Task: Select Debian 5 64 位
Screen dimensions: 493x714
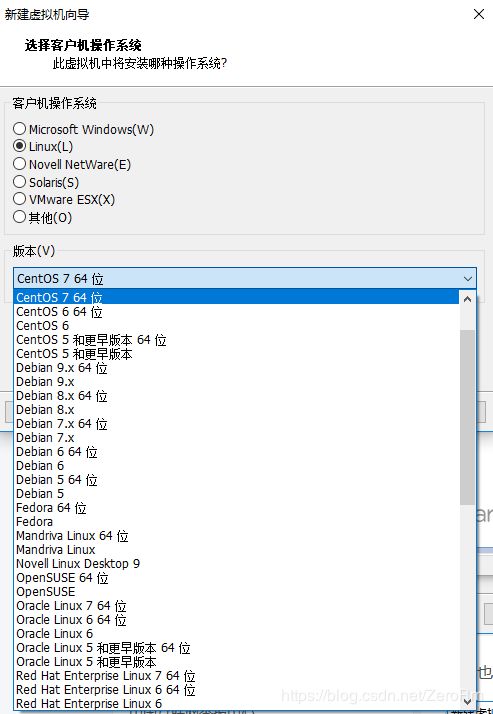Action: tap(236, 479)
